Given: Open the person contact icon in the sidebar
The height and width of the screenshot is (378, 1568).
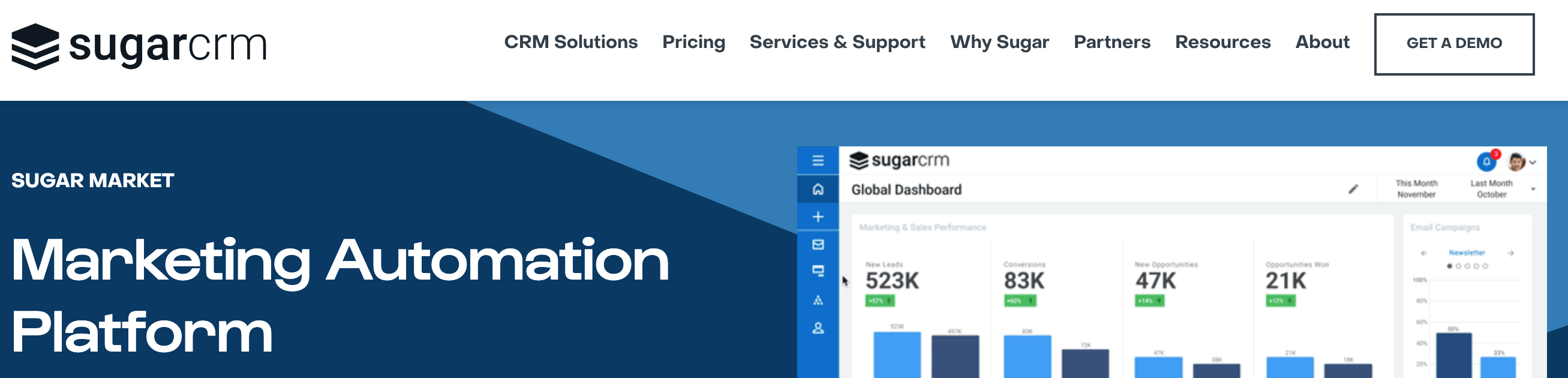Looking at the screenshot, I should [818, 328].
